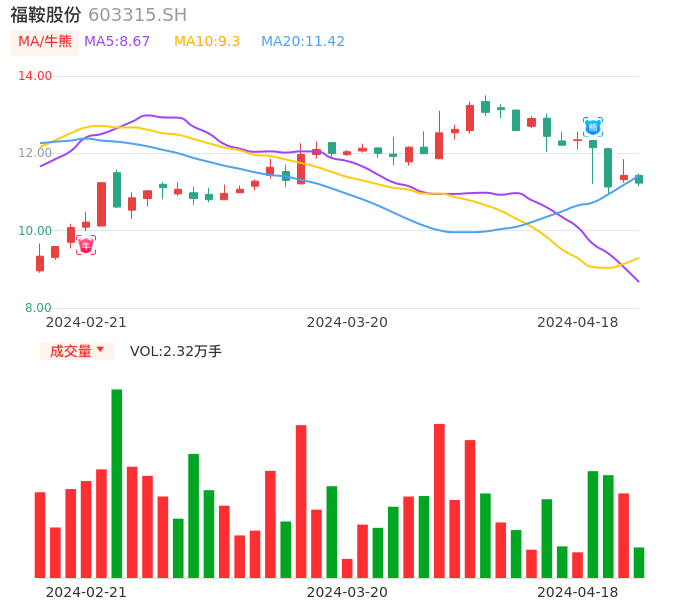The image size is (686, 606).
Task: Click the VOL:2.32万手 volume readout
Action: tap(176, 351)
